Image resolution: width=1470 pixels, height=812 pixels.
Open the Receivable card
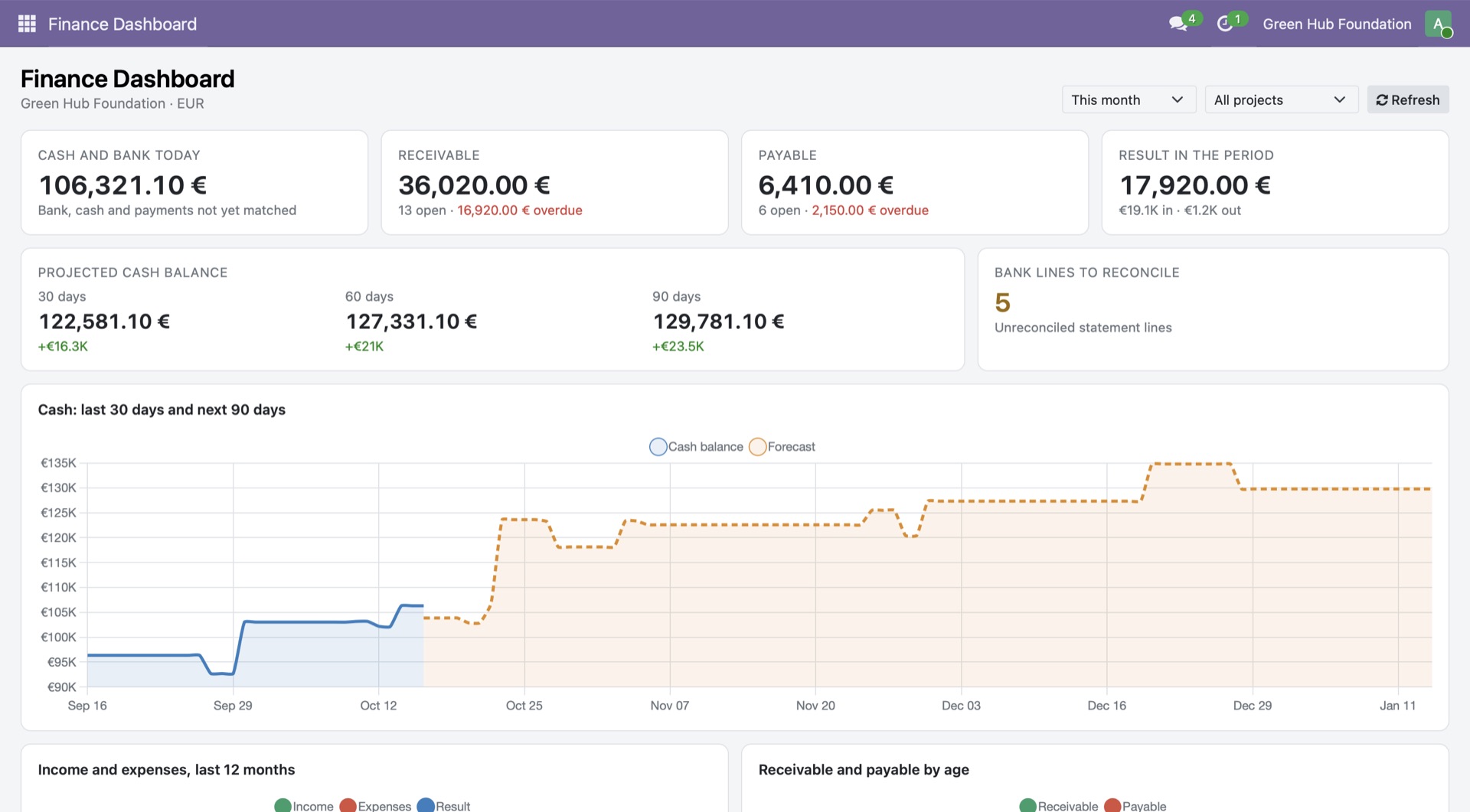pos(554,182)
